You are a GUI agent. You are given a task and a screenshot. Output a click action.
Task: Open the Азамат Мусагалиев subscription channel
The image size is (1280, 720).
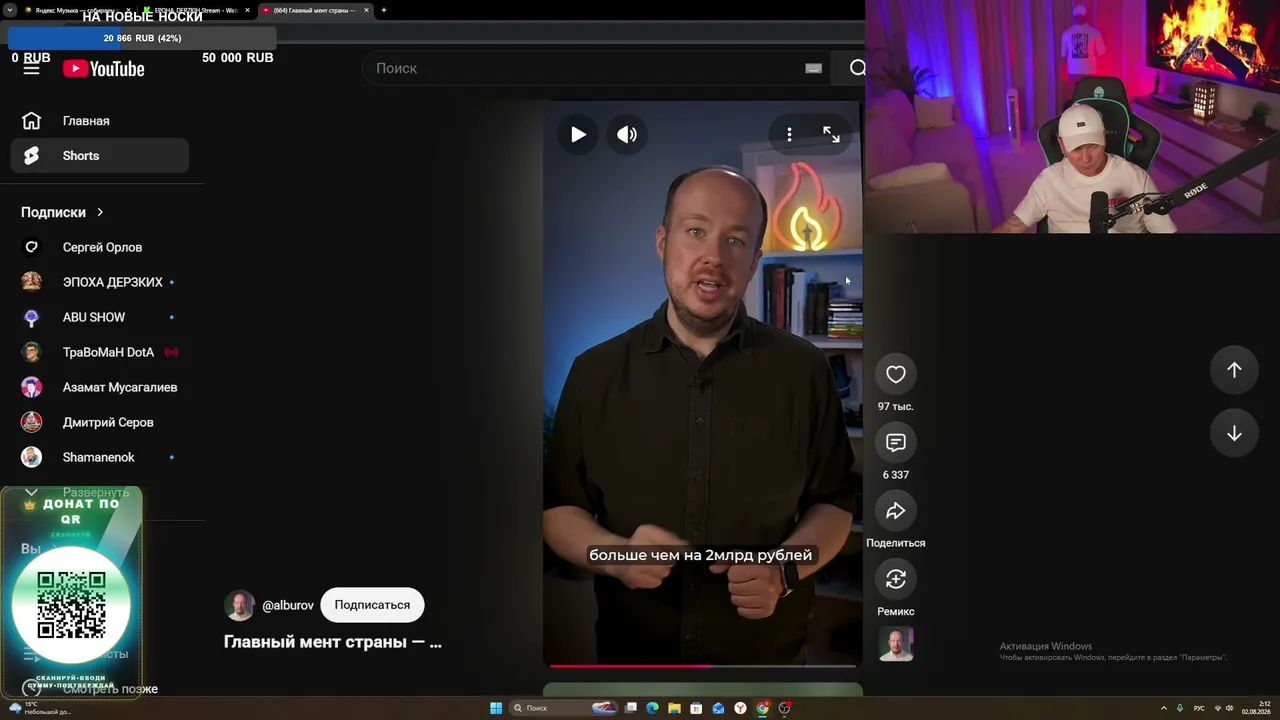(x=99, y=387)
